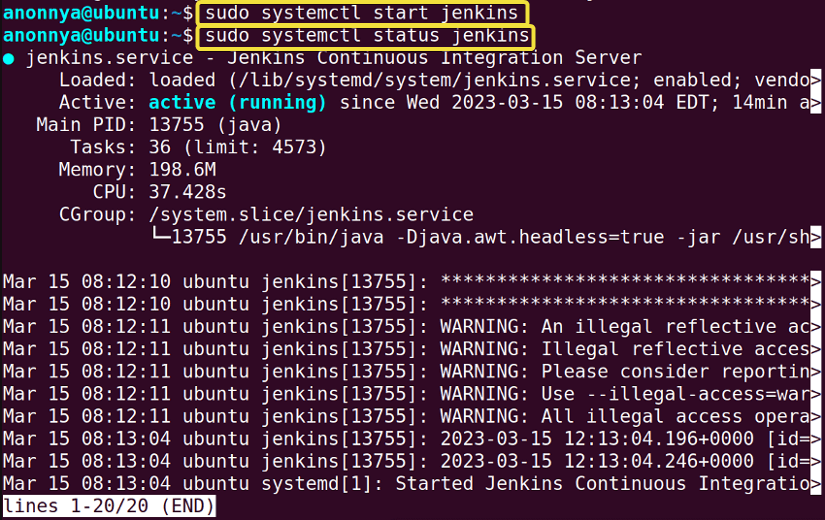Click the 'sudo systemctl status jenkins' command text
The image size is (825, 520).
pos(367,35)
